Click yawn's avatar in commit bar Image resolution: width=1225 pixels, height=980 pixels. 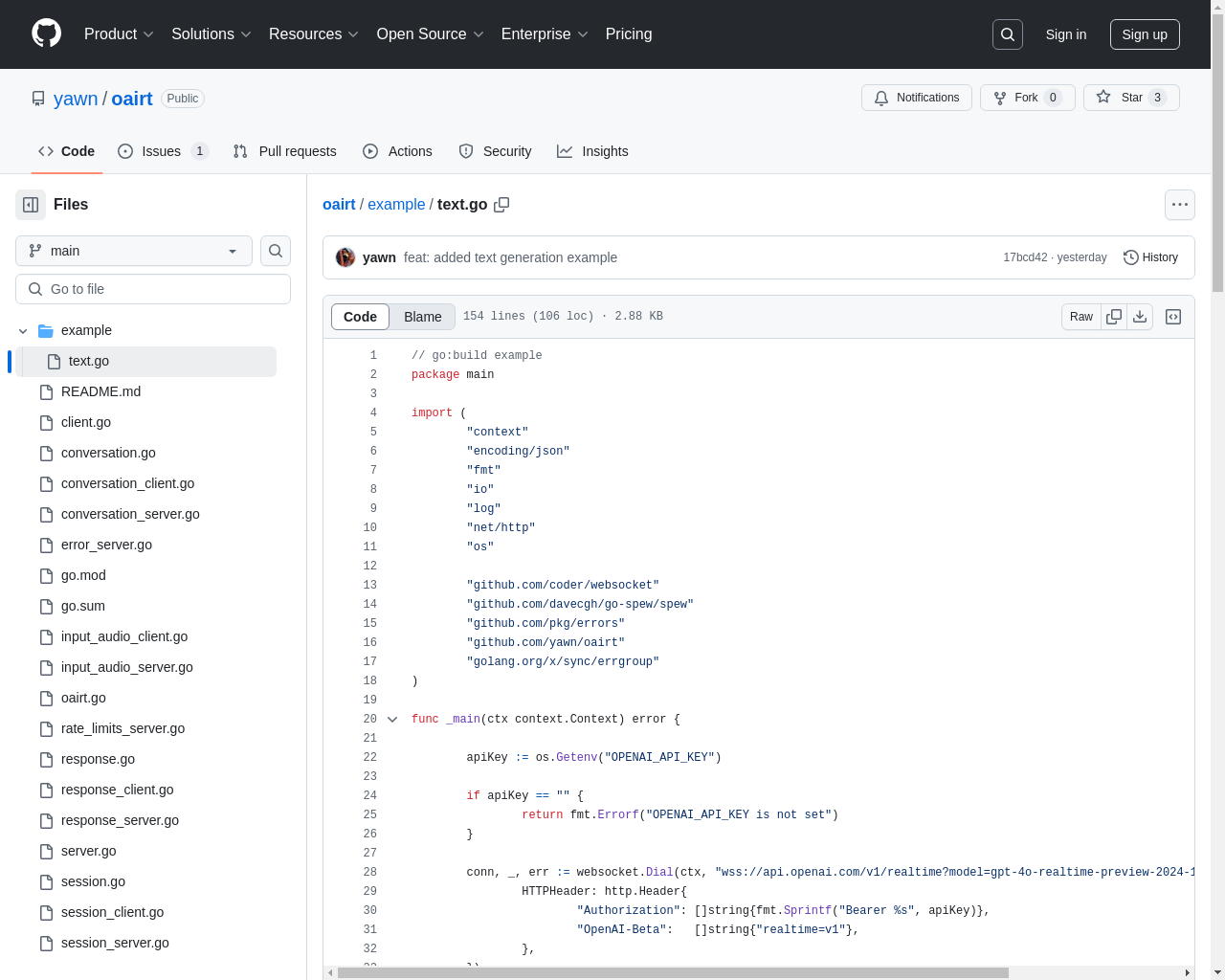[x=345, y=257]
